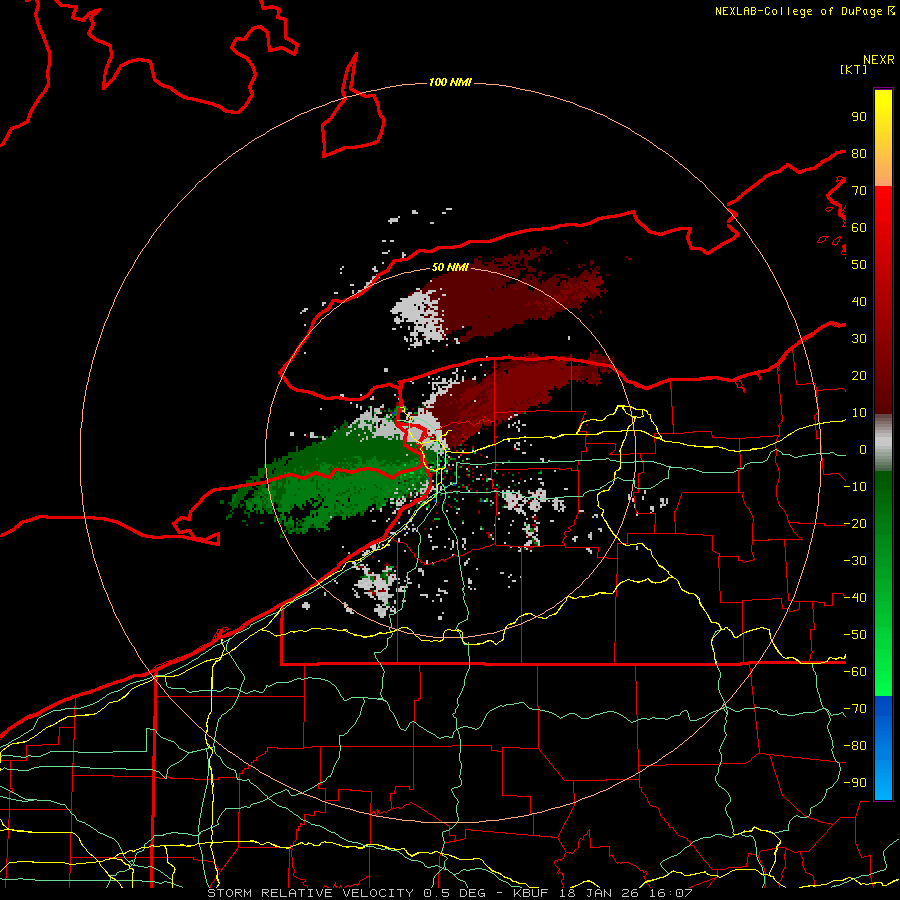Click the Storm Relative Velocity caption at bottom
Viewport: 900px width, 900px height.
pyautogui.click(x=449, y=893)
